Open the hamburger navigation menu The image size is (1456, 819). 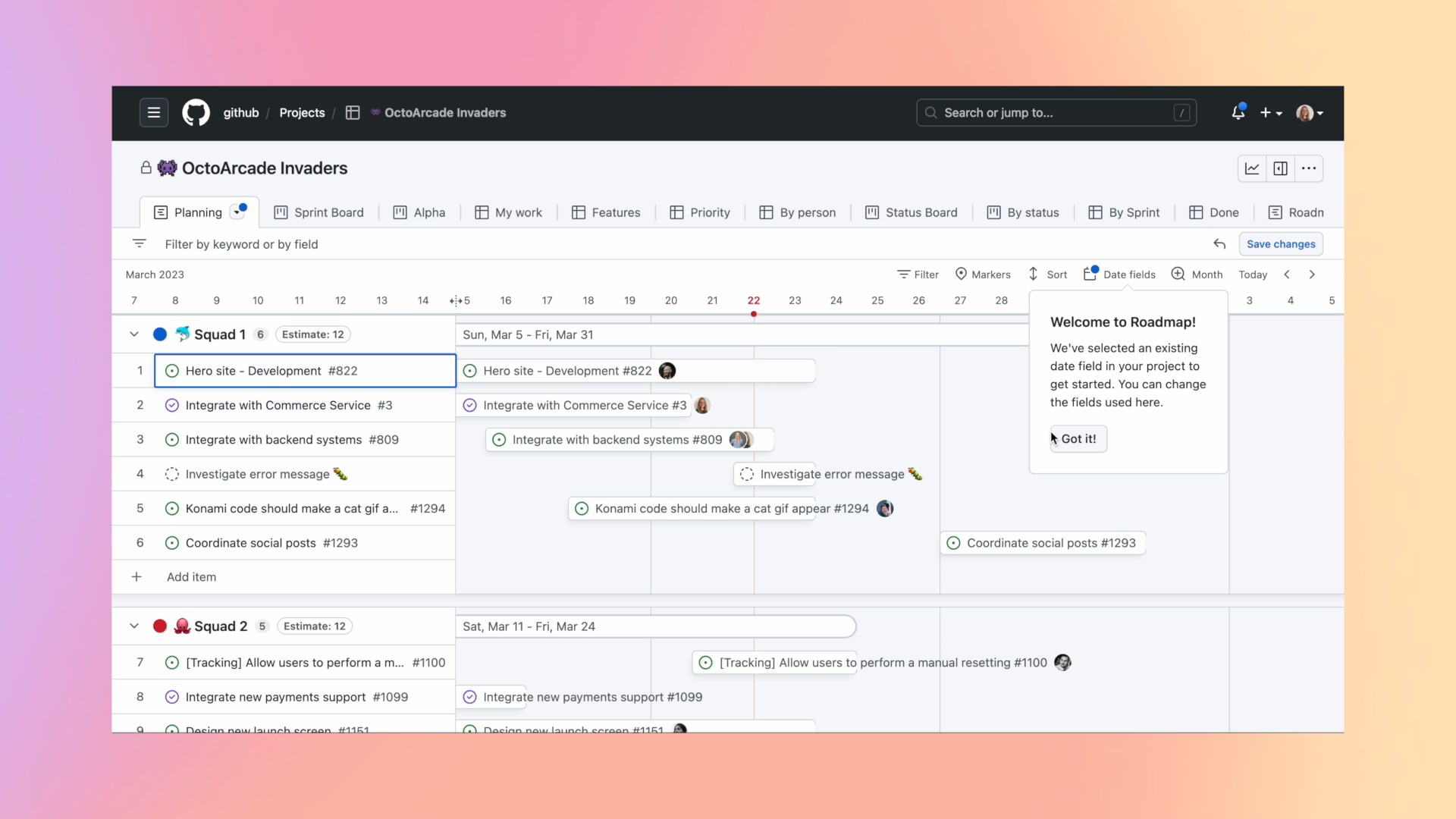(x=153, y=113)
